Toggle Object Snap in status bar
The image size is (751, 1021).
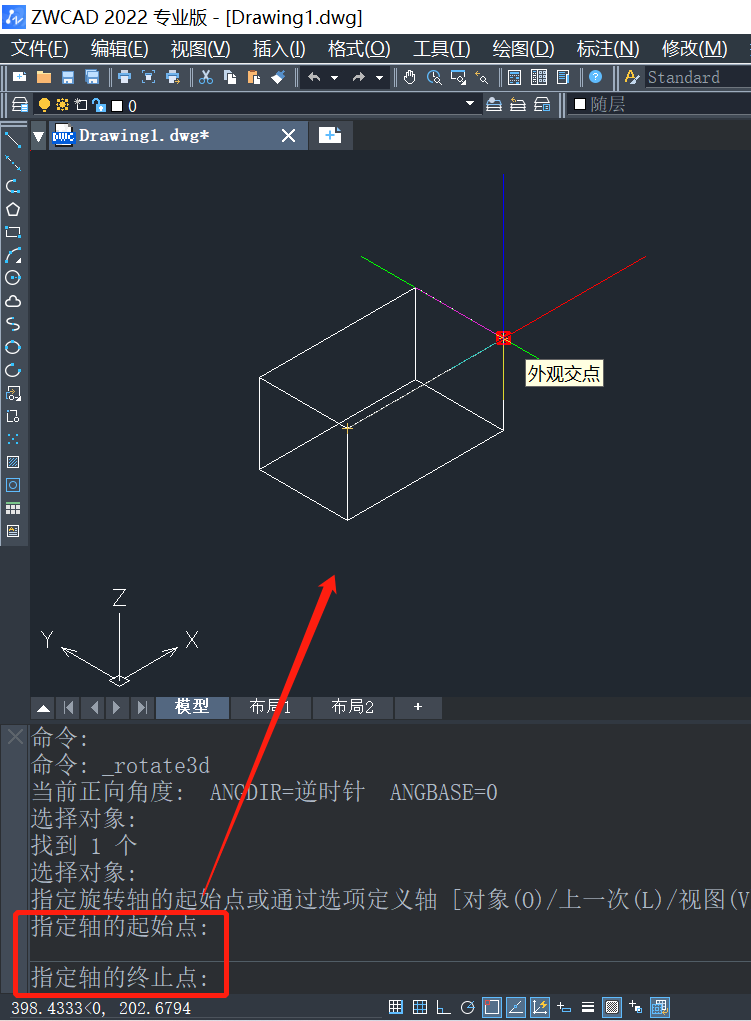coord(492,1007)
